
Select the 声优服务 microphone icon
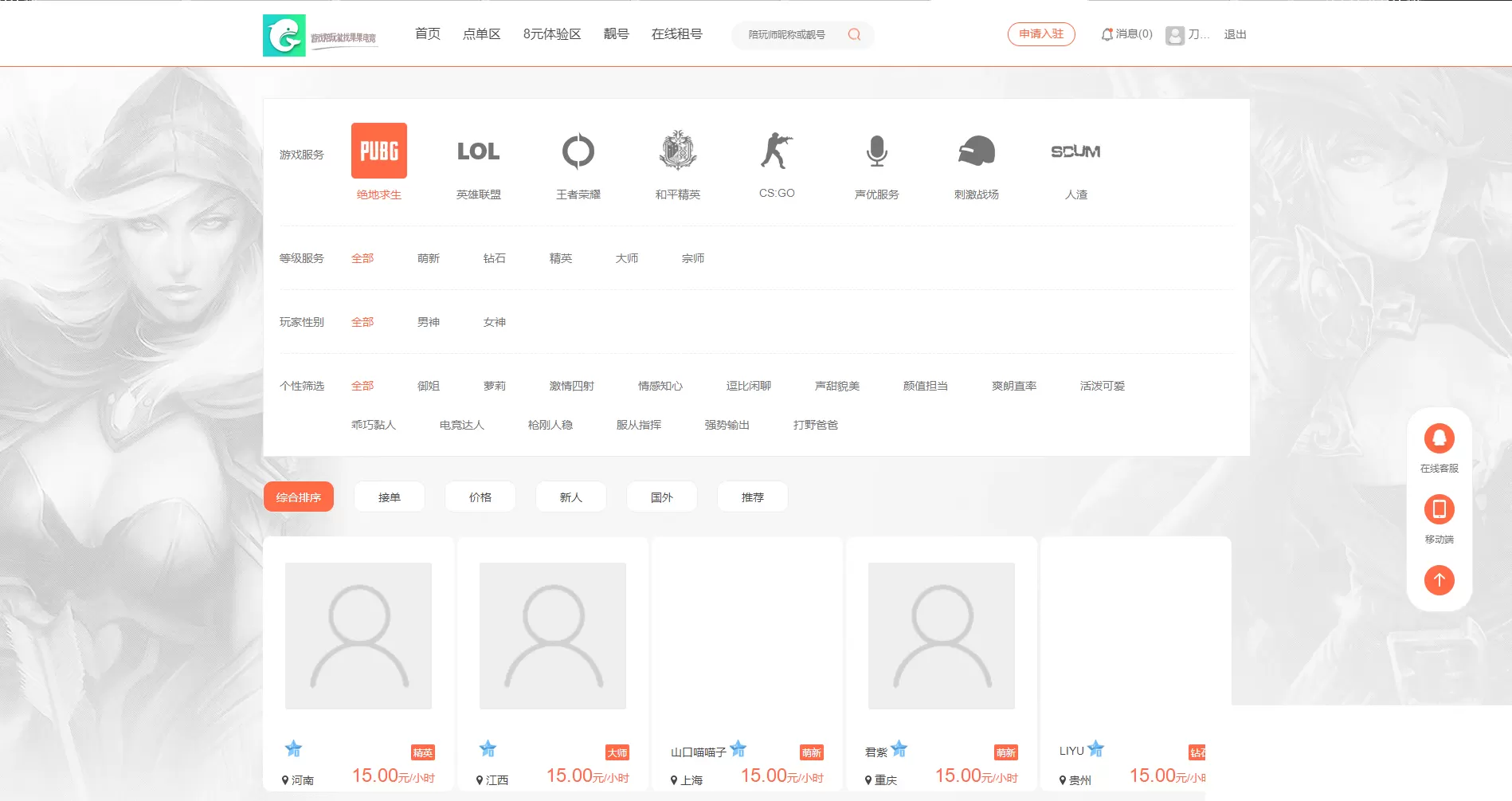(877, 151)
